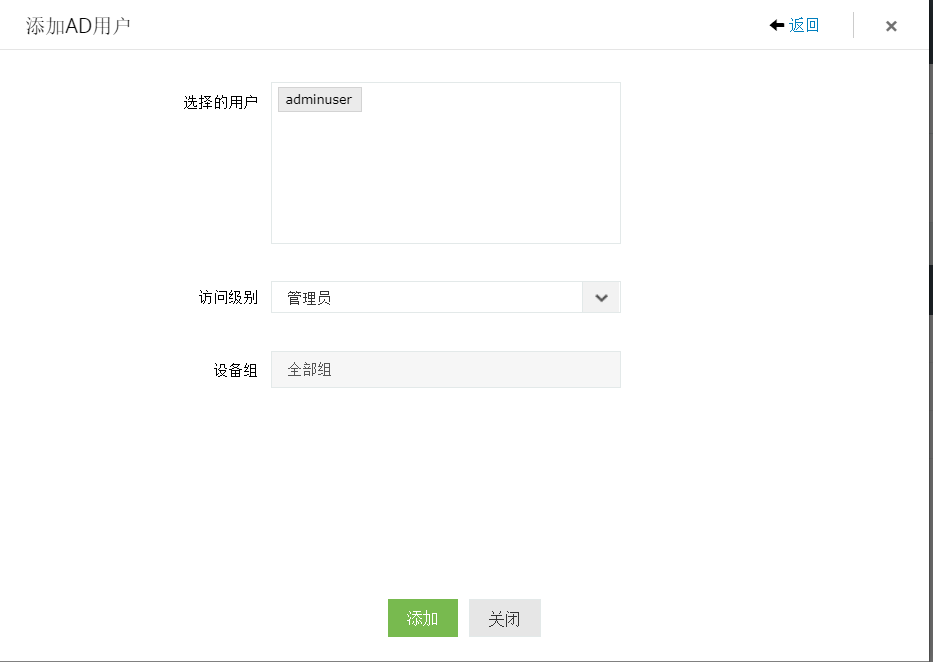This screenshot has height=662, width=933.
Task: Click empty header space between title and 返回
Action: (450, 25)
